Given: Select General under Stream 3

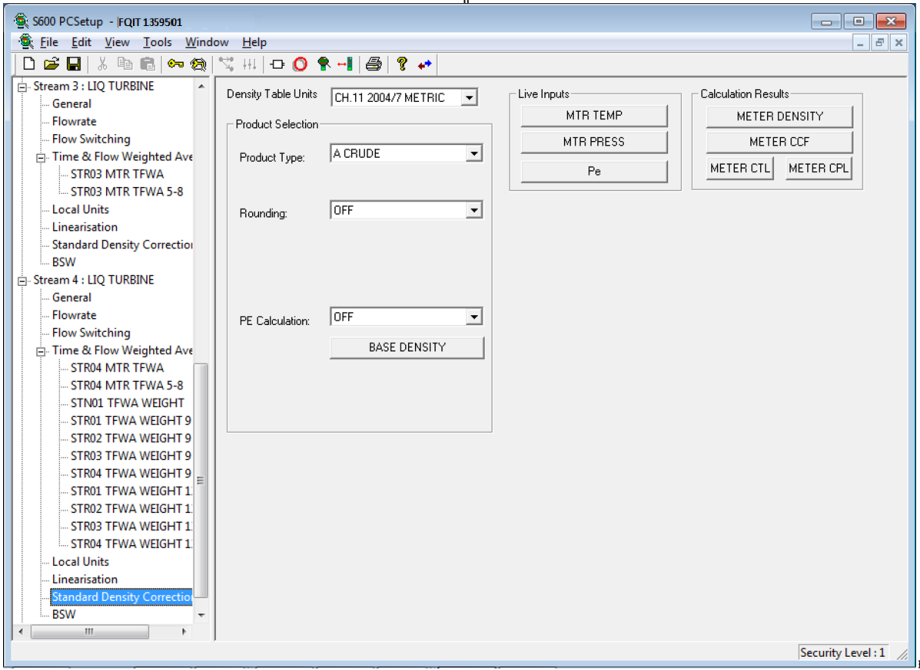Looking at the screenshot, I should (72, 104).
